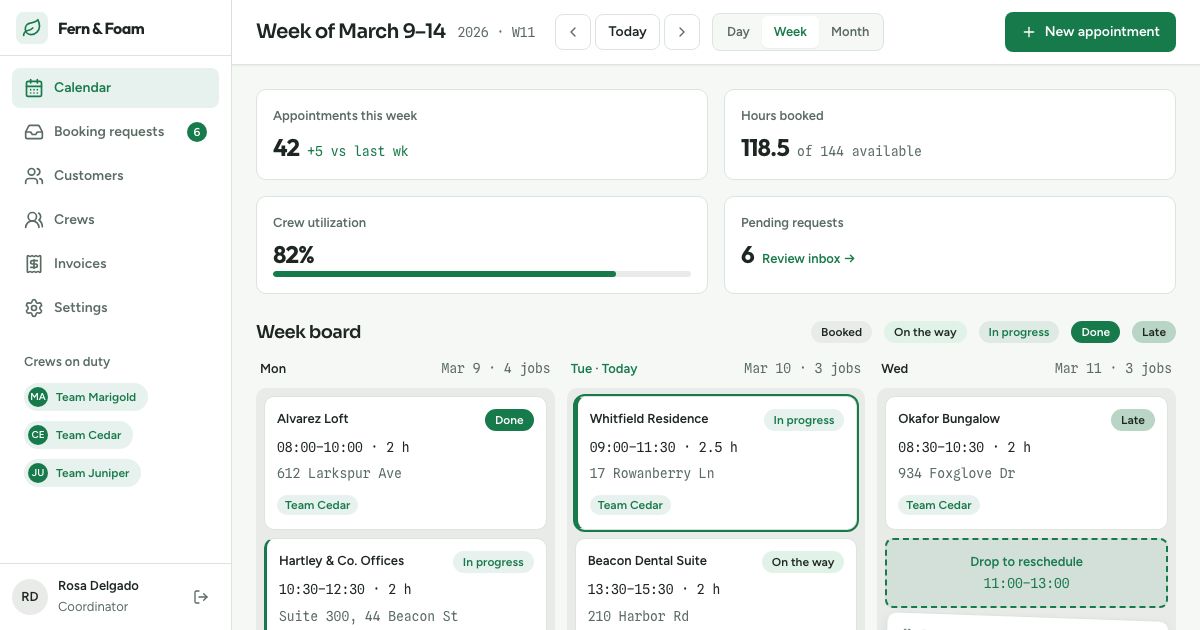Click Team Cedar tag on Alvarez Loft card
The image size is (1200, 630).
click(317, 506)
